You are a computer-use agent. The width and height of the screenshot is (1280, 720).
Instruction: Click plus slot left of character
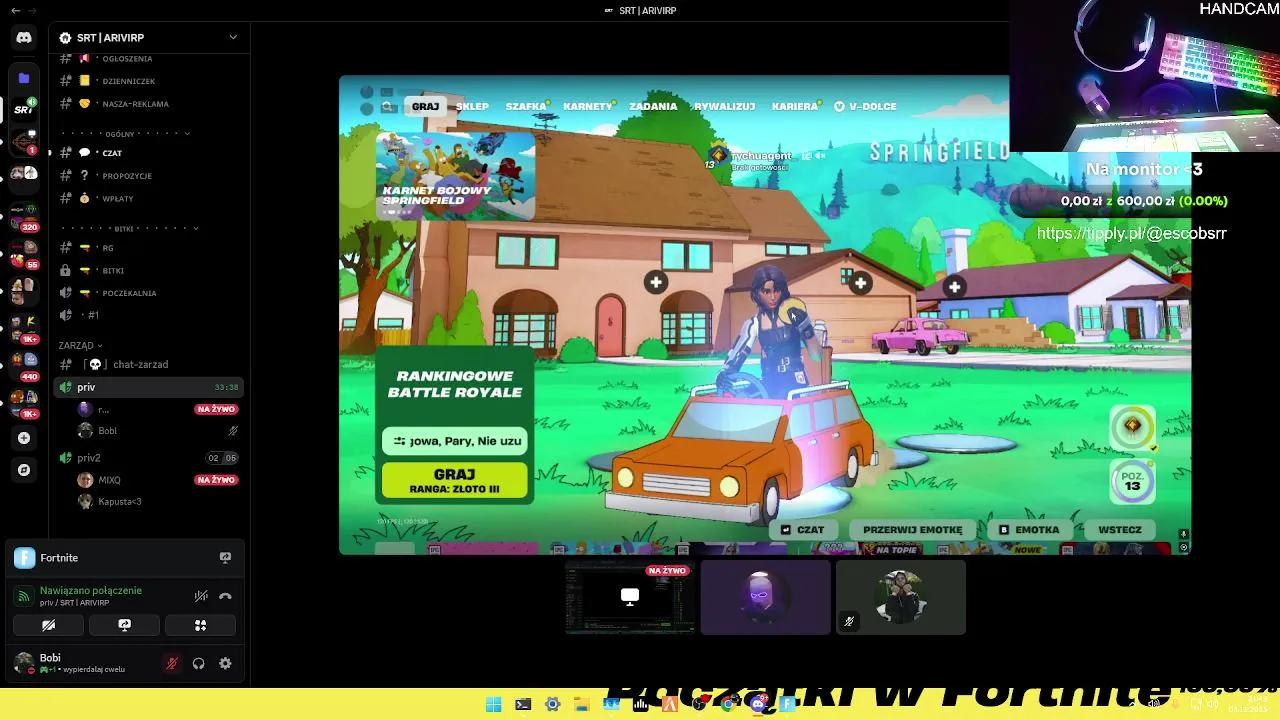click(x=656, y=283)
